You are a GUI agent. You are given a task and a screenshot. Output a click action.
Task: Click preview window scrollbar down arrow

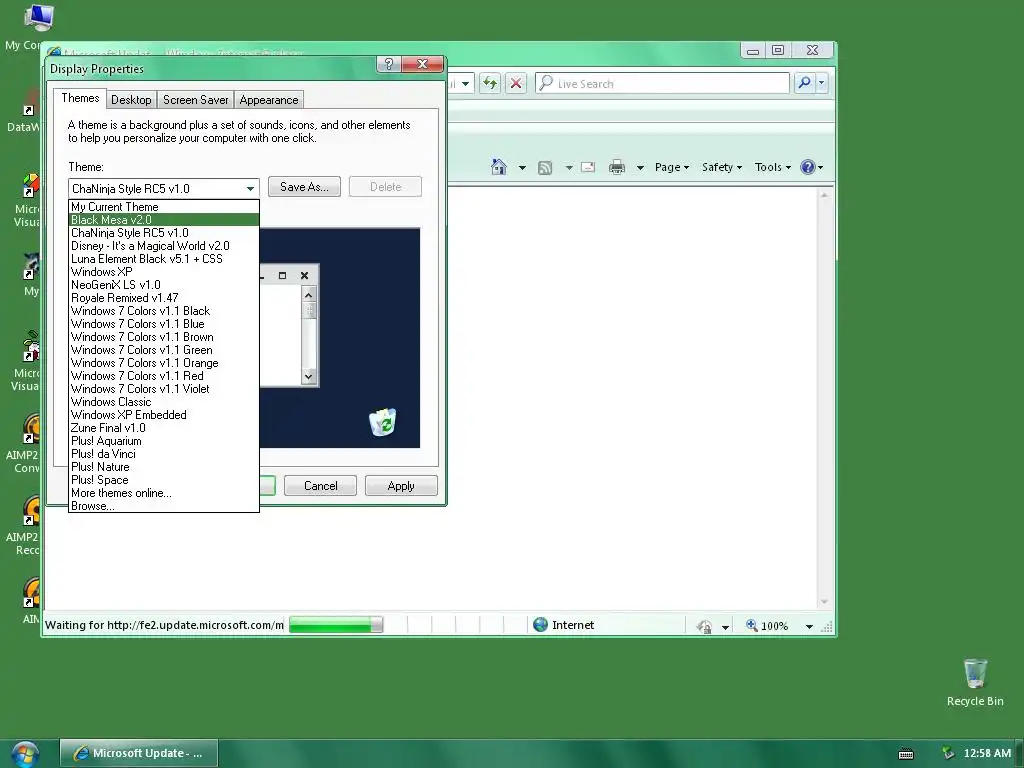309,377
